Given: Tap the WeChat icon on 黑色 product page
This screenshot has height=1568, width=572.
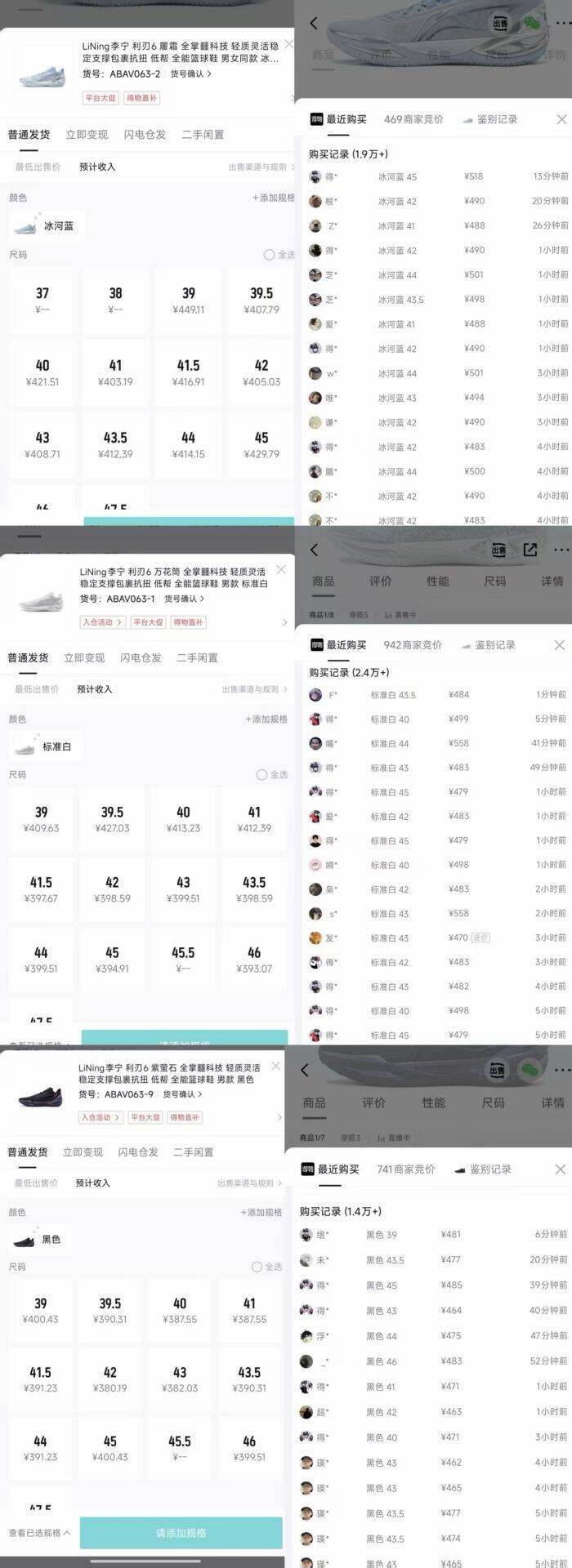Looking at the screenshot, I should point(530,1070).
